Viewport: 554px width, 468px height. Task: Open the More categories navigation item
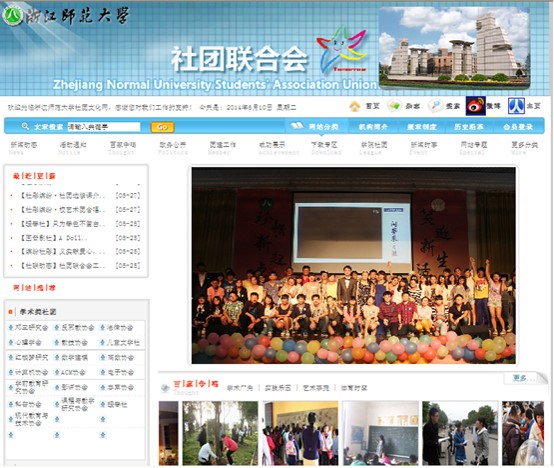tap(524, 148)
